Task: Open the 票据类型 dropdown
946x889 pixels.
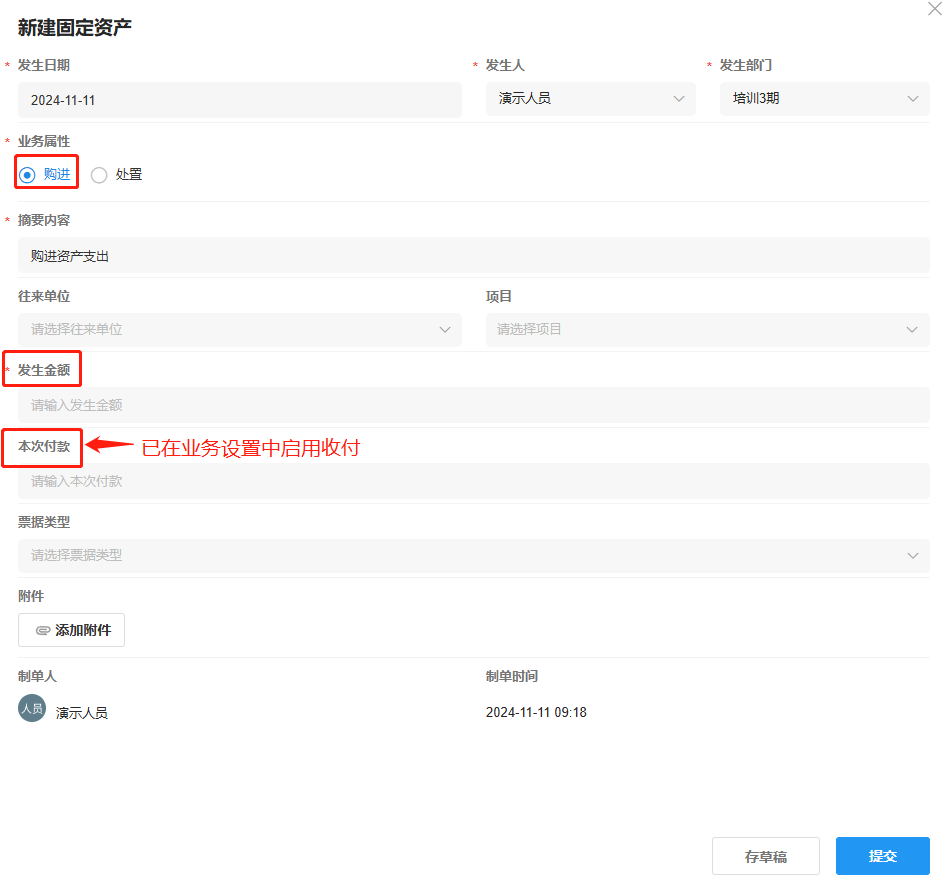Action: [x=473, y=555]
